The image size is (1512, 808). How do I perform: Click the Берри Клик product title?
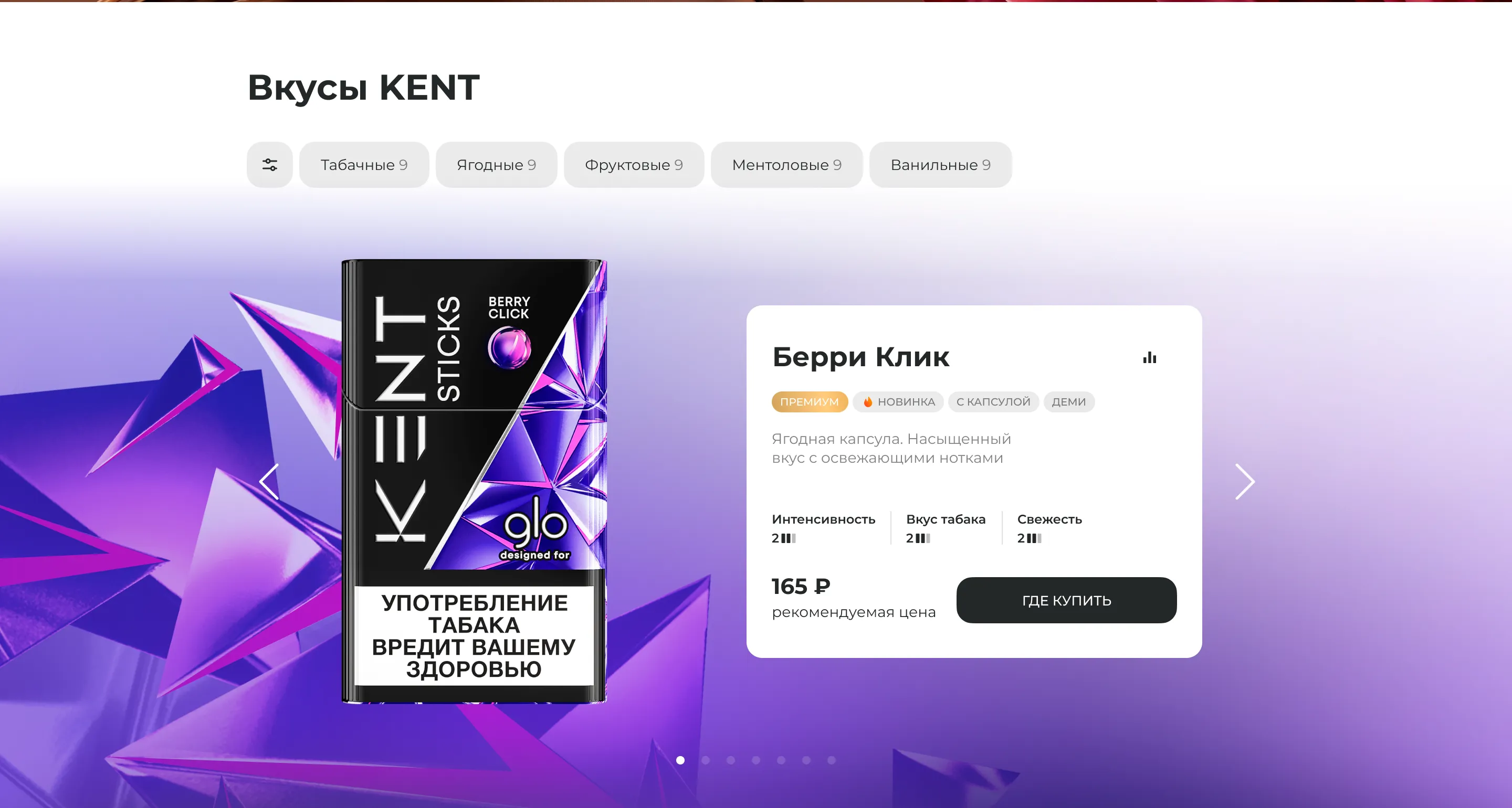pos(860,357)
